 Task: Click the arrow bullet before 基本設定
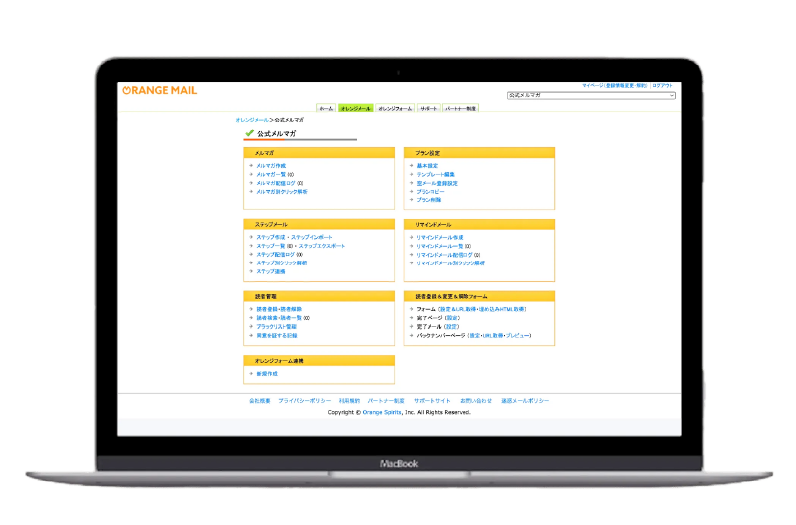coord(411,165)
